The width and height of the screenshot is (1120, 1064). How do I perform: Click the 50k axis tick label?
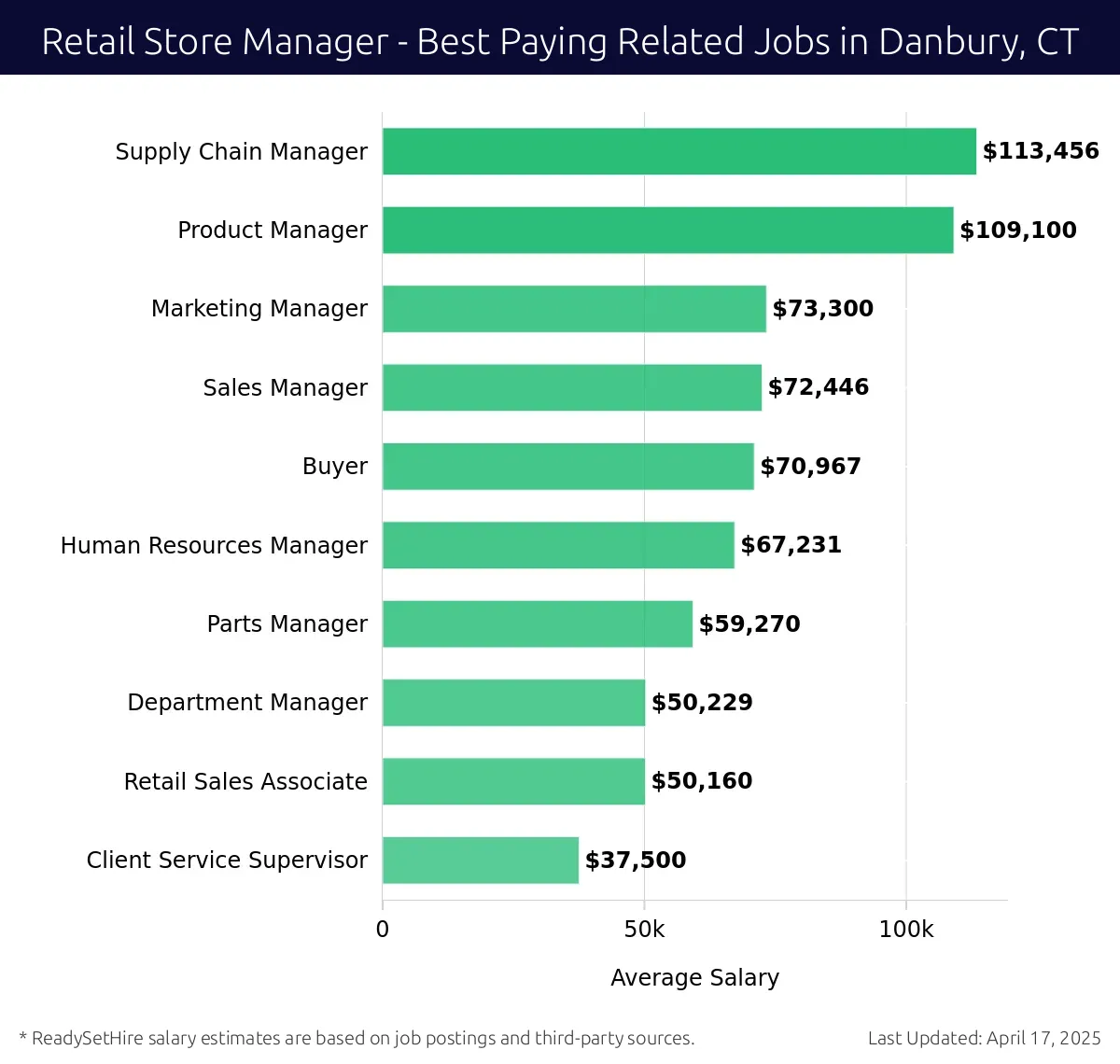(x=645, y=930)
